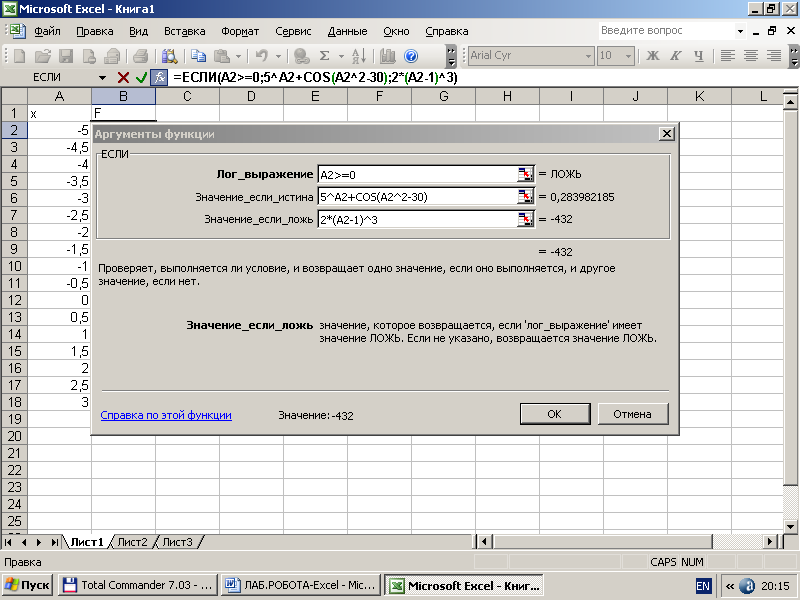Click the vertical scrollbar down arrow
The image size is (800, 600).
790,526
